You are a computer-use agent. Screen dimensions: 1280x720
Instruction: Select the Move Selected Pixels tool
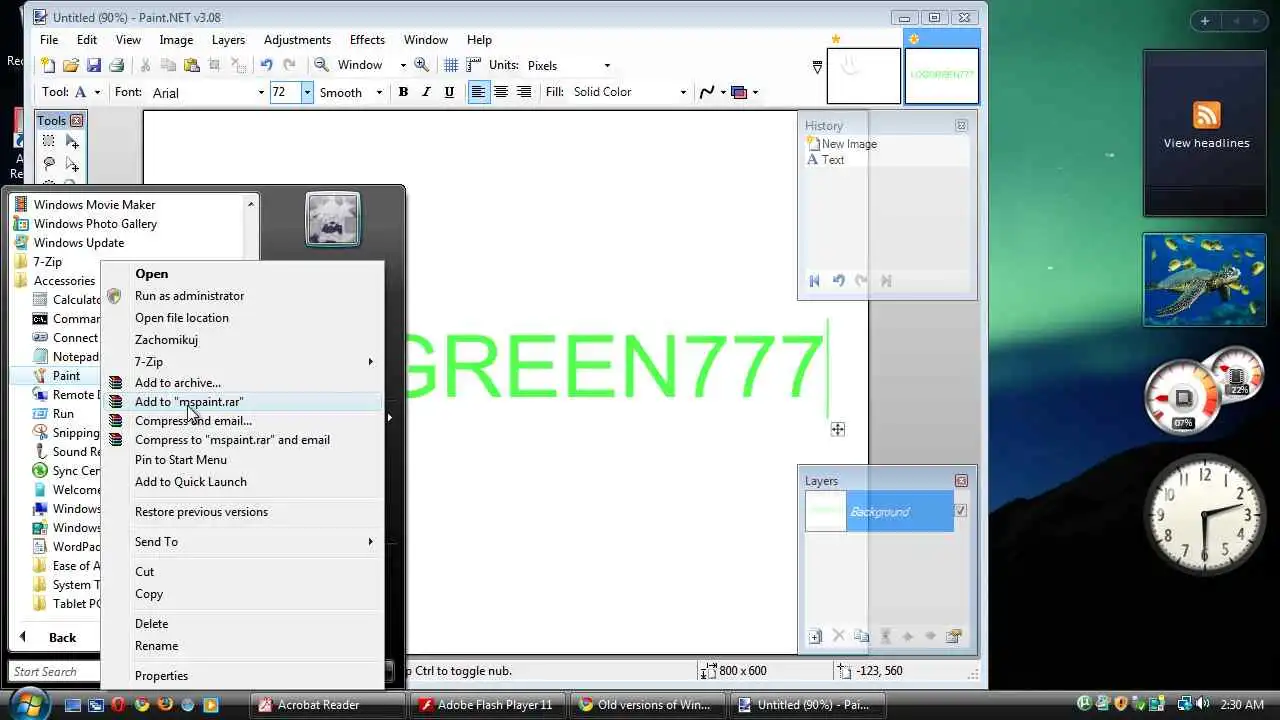click(x=72, y=142)
